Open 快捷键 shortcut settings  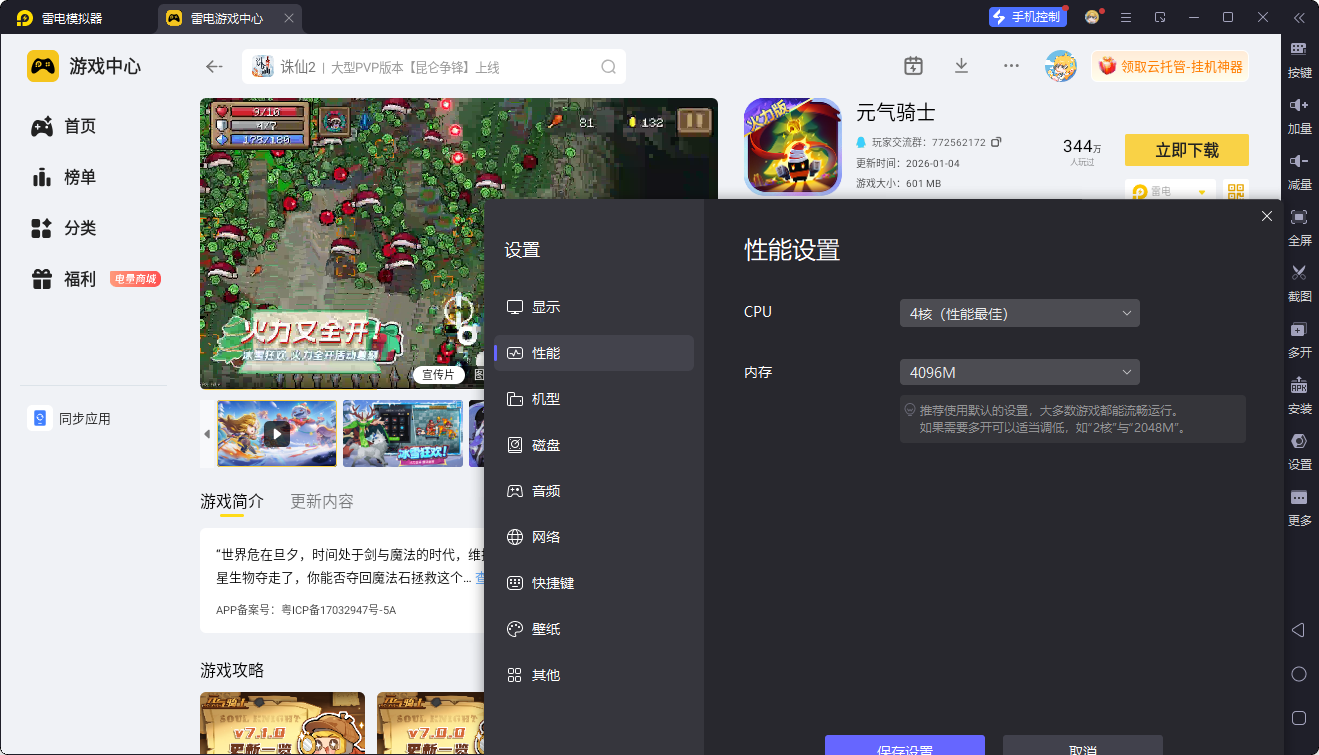[x=594, y=583]
